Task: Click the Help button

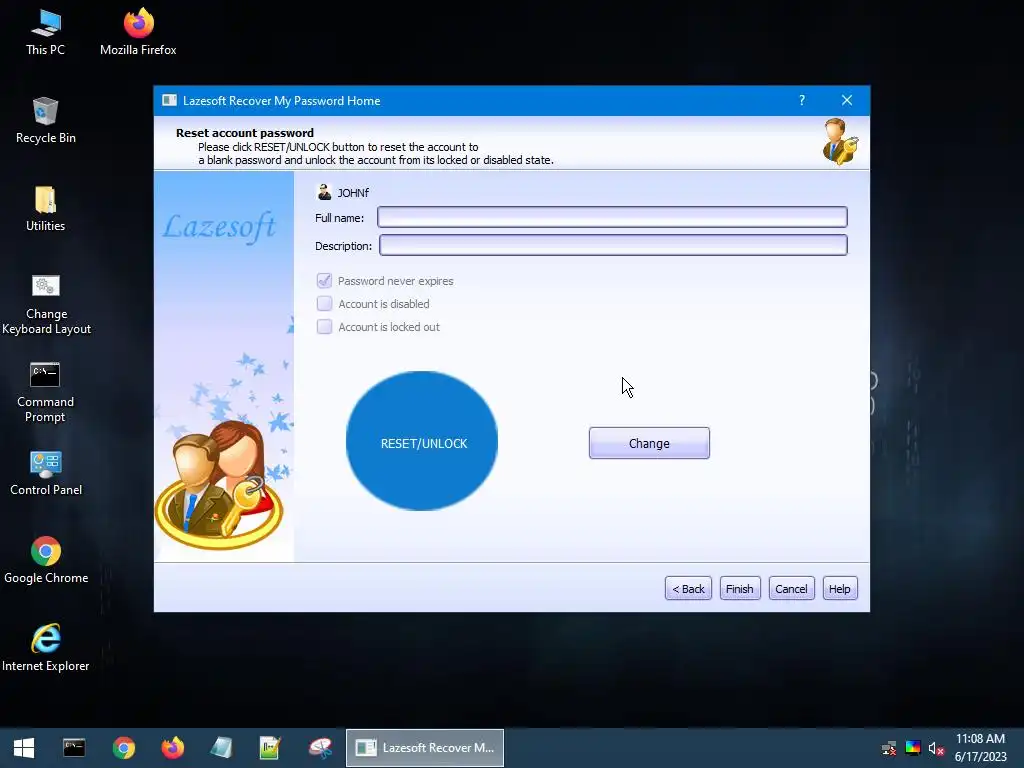Action: [x=840, y=588]
